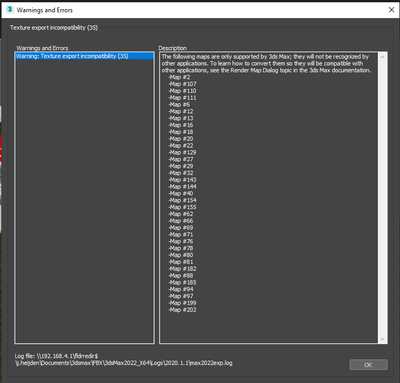Click the Map #27 entry
Viewport: 400px width, 383px height.
point(181,159)
